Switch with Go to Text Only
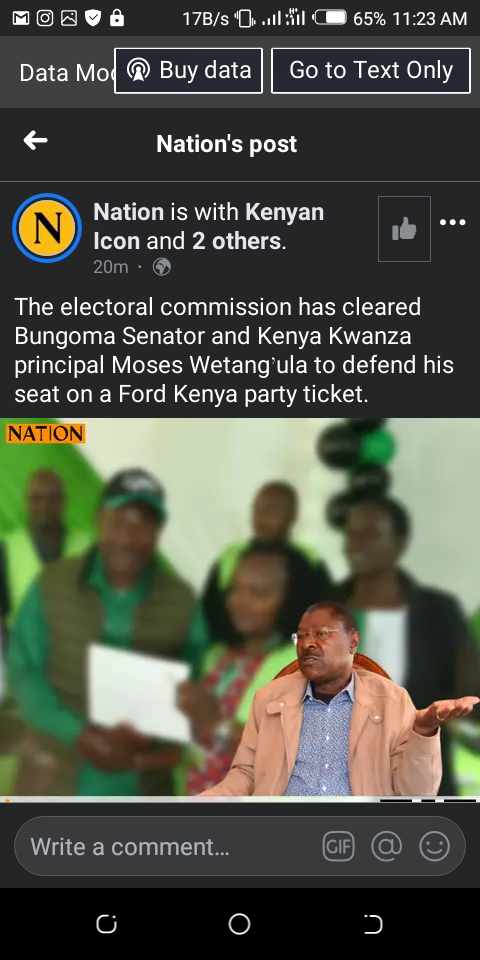The image size is (480, 960). [x=371, y=71]
